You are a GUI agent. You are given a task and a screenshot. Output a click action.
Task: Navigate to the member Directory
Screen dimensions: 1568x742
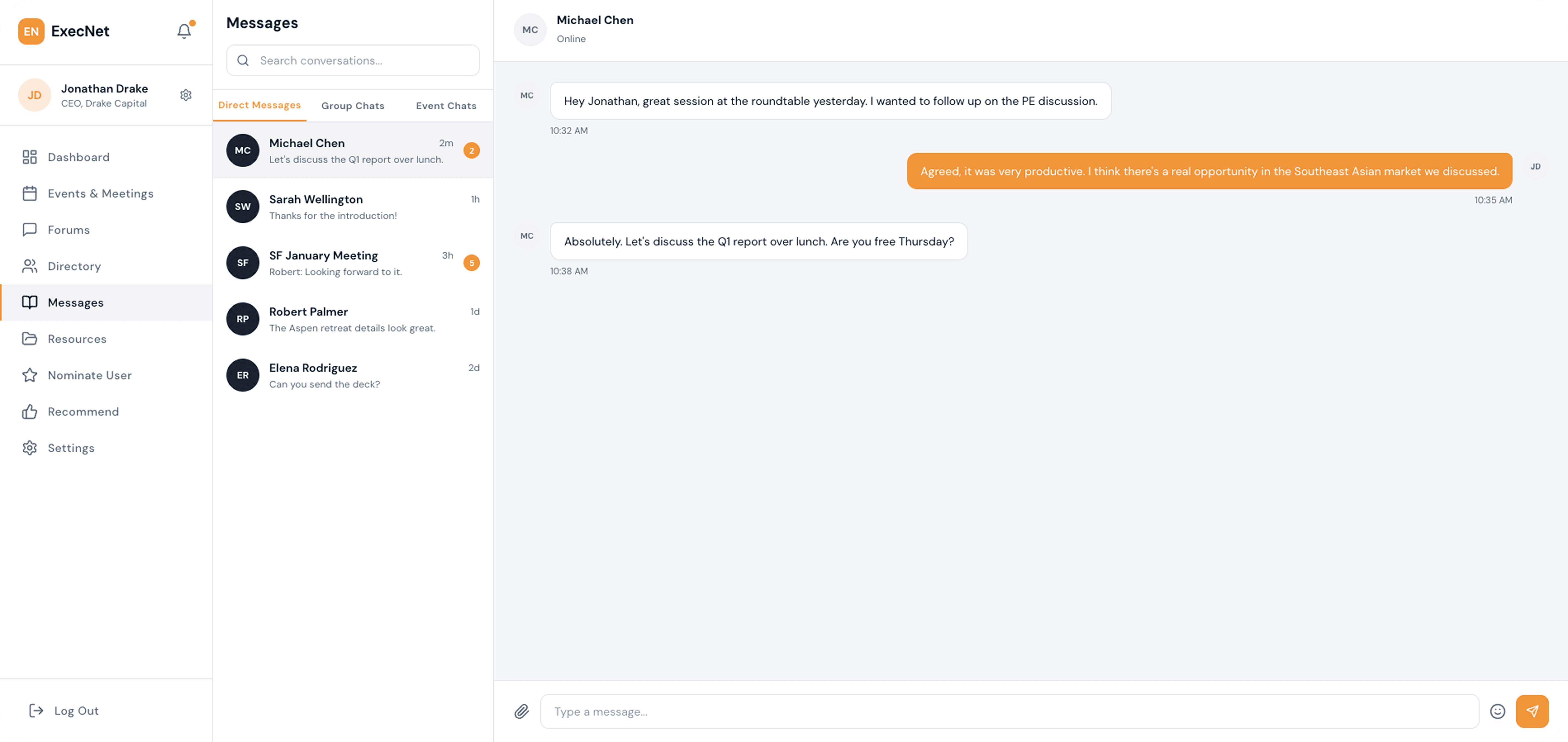point(74,266)
